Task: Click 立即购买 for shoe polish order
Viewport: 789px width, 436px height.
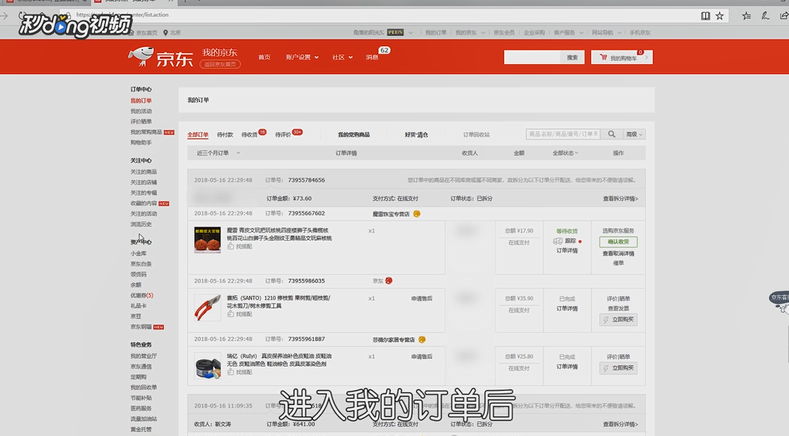Action: tap(618, 368)
